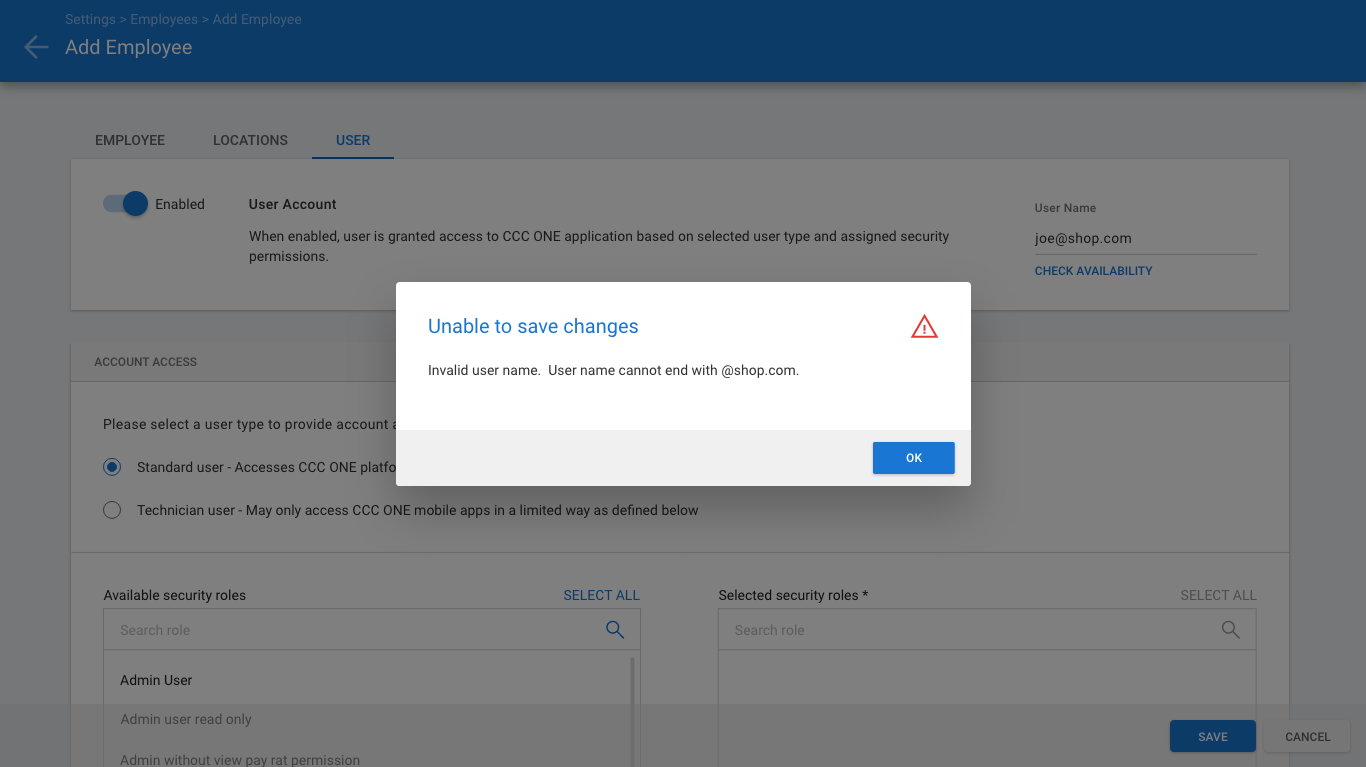Switch to the EMPLOYEE tab

(x=130, y=140)
